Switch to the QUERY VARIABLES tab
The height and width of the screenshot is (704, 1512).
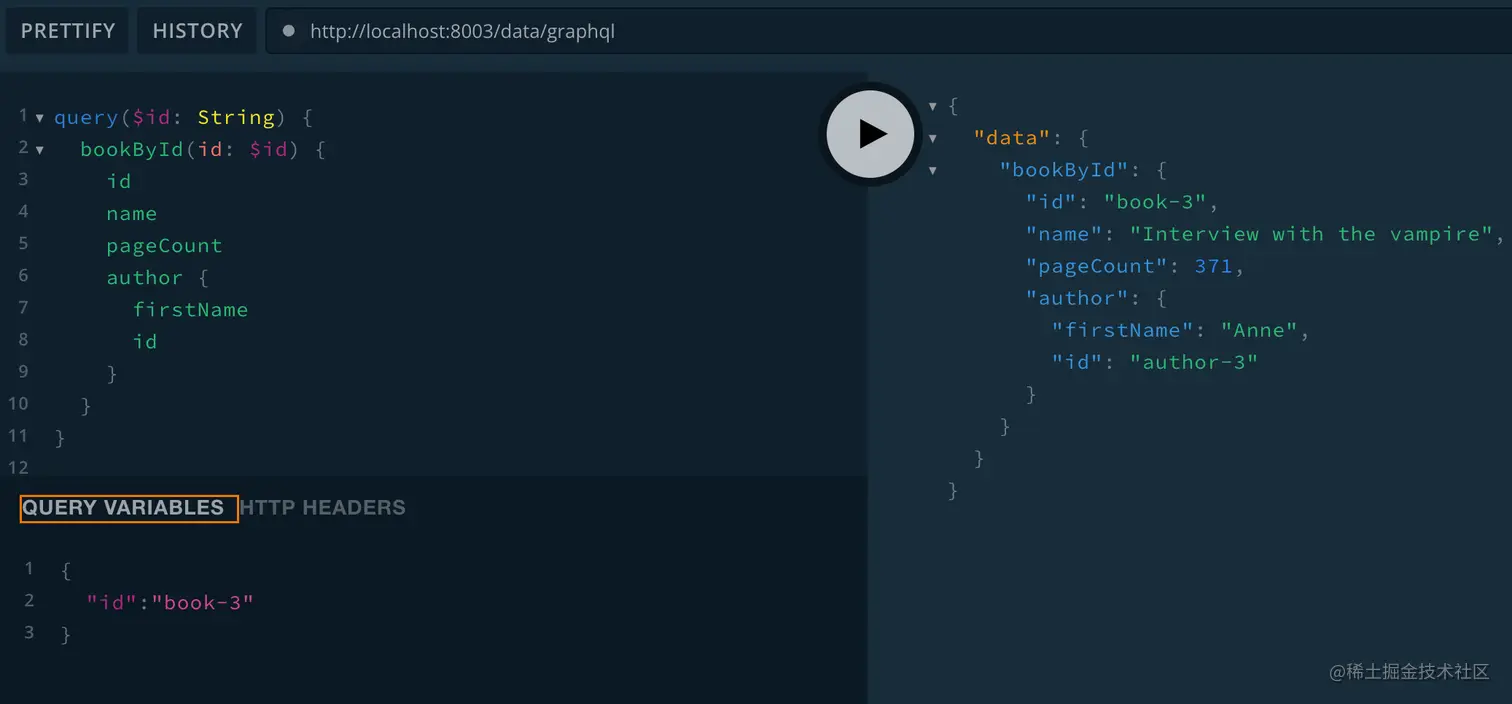(123, 508)
